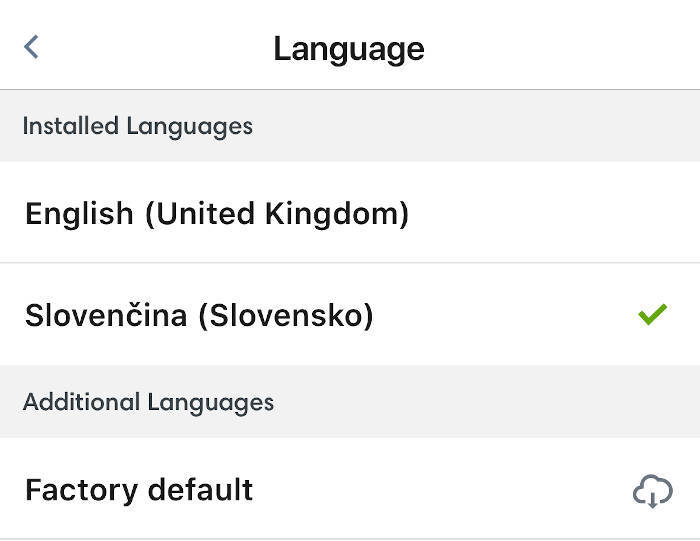Choose Slovenčina (Slovensko) language row
Image resolution: width=700 pixels, height=541 pixels.
point(350,314)
